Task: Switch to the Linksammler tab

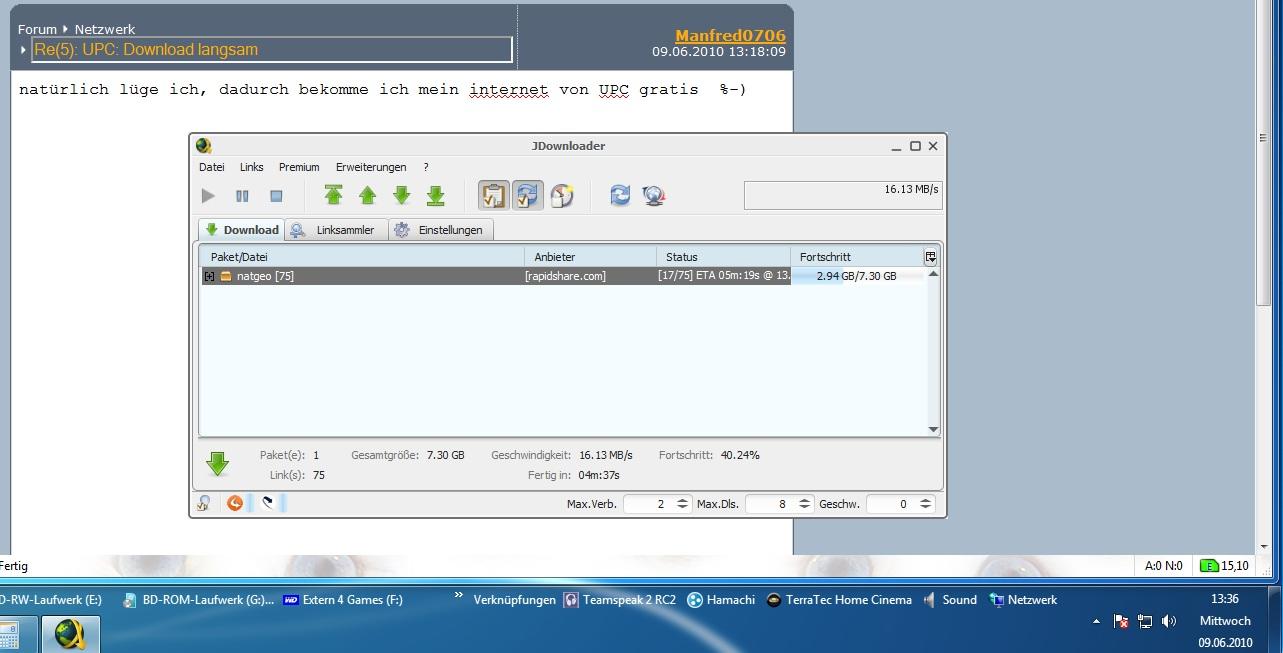Action: 336,230
